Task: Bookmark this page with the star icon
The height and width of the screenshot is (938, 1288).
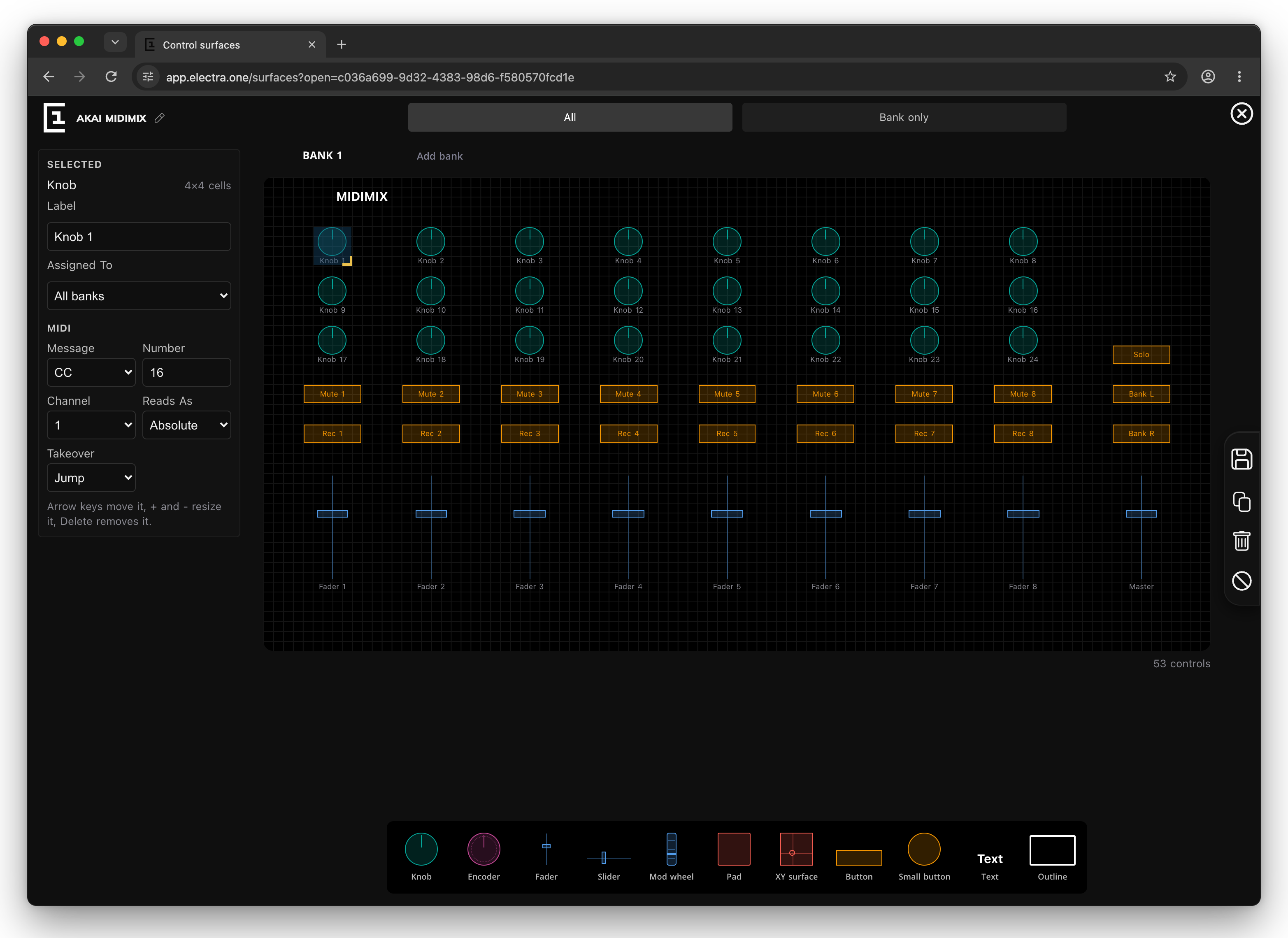Action: click(x=1170, y=77)
